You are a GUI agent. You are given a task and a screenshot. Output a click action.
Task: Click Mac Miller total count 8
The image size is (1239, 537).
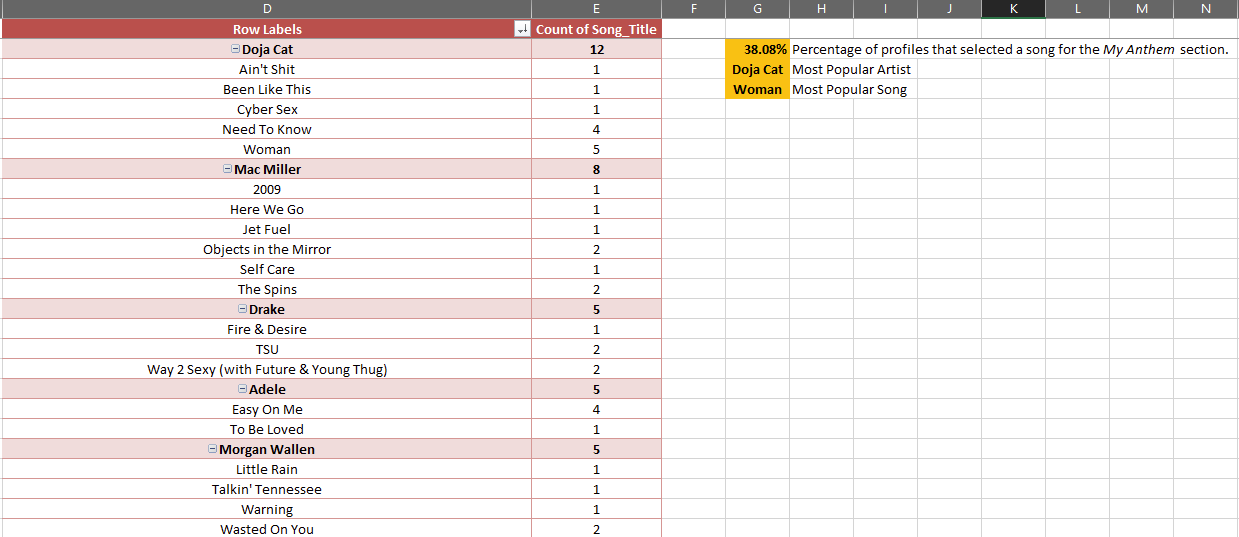coord(596,169)
